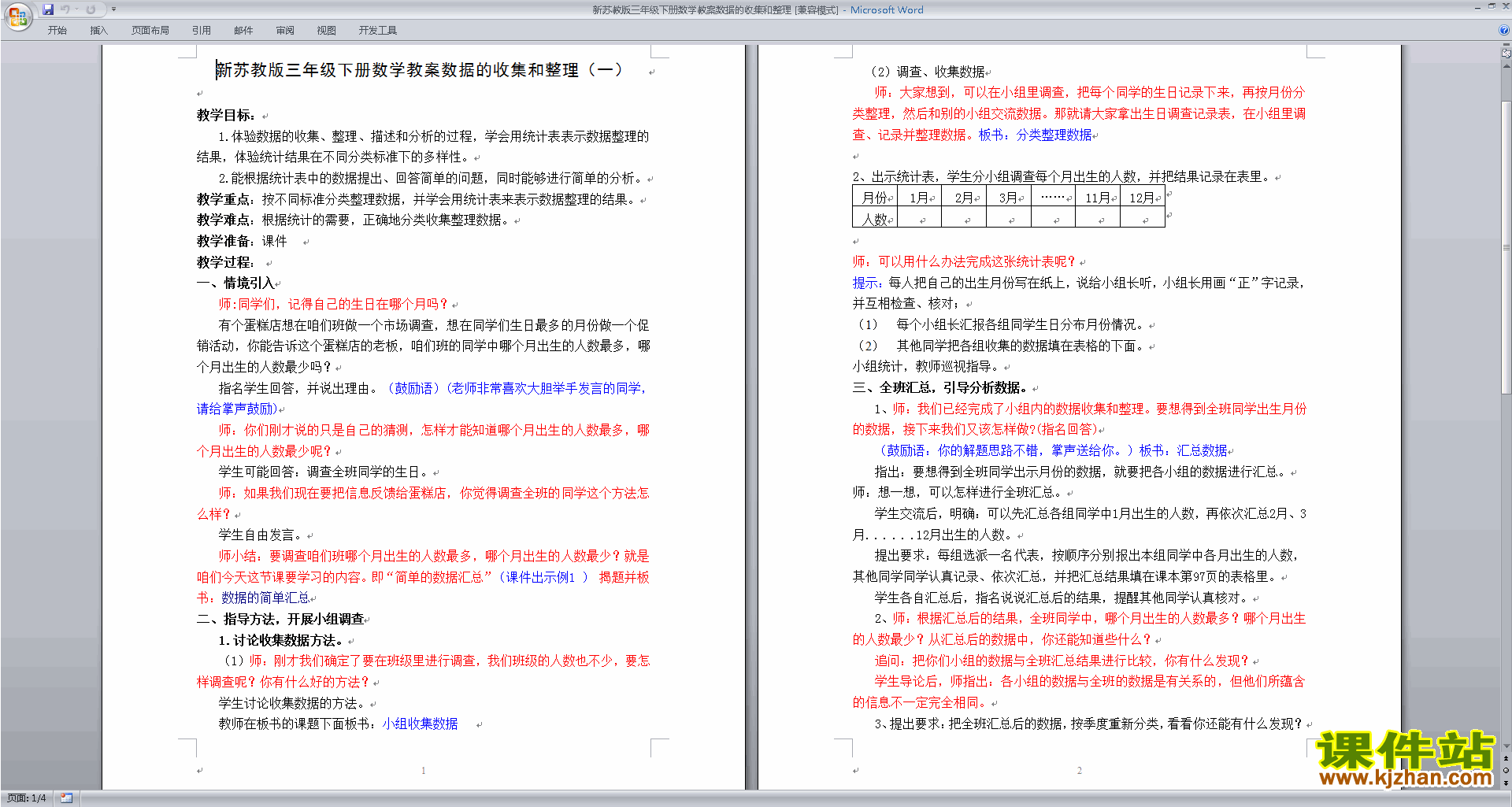The width and height of the screenshot is (1512, 807).
Task: Click the red 师：可以用什么办法 question
Action: pos(964,261)
